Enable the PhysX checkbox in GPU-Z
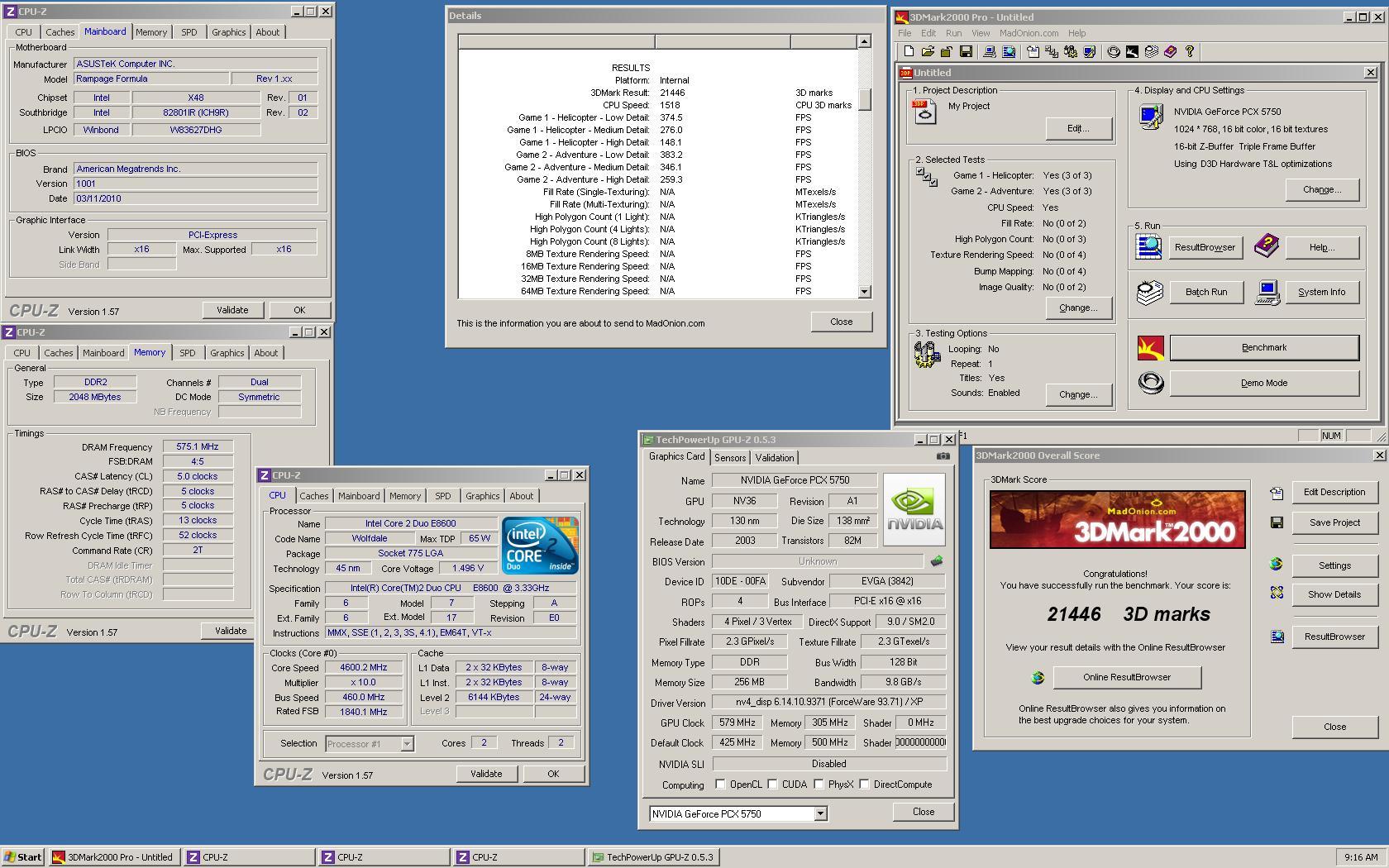This screenshot has width=1389, height=868. (x=819, y=785)
